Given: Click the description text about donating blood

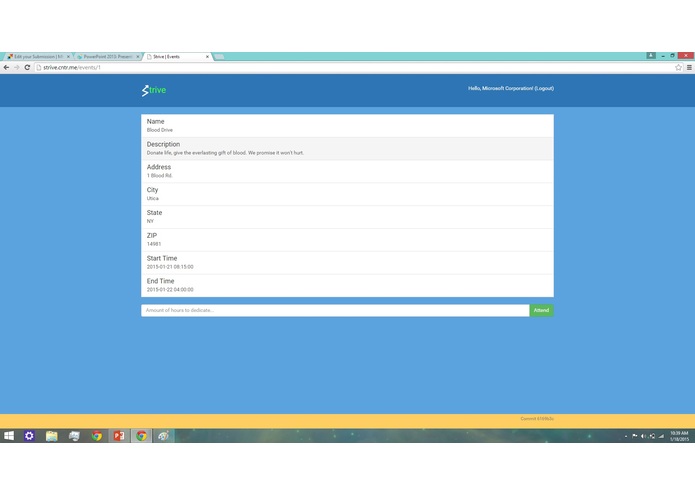Looking at the screenshot, I should (225, 153).
